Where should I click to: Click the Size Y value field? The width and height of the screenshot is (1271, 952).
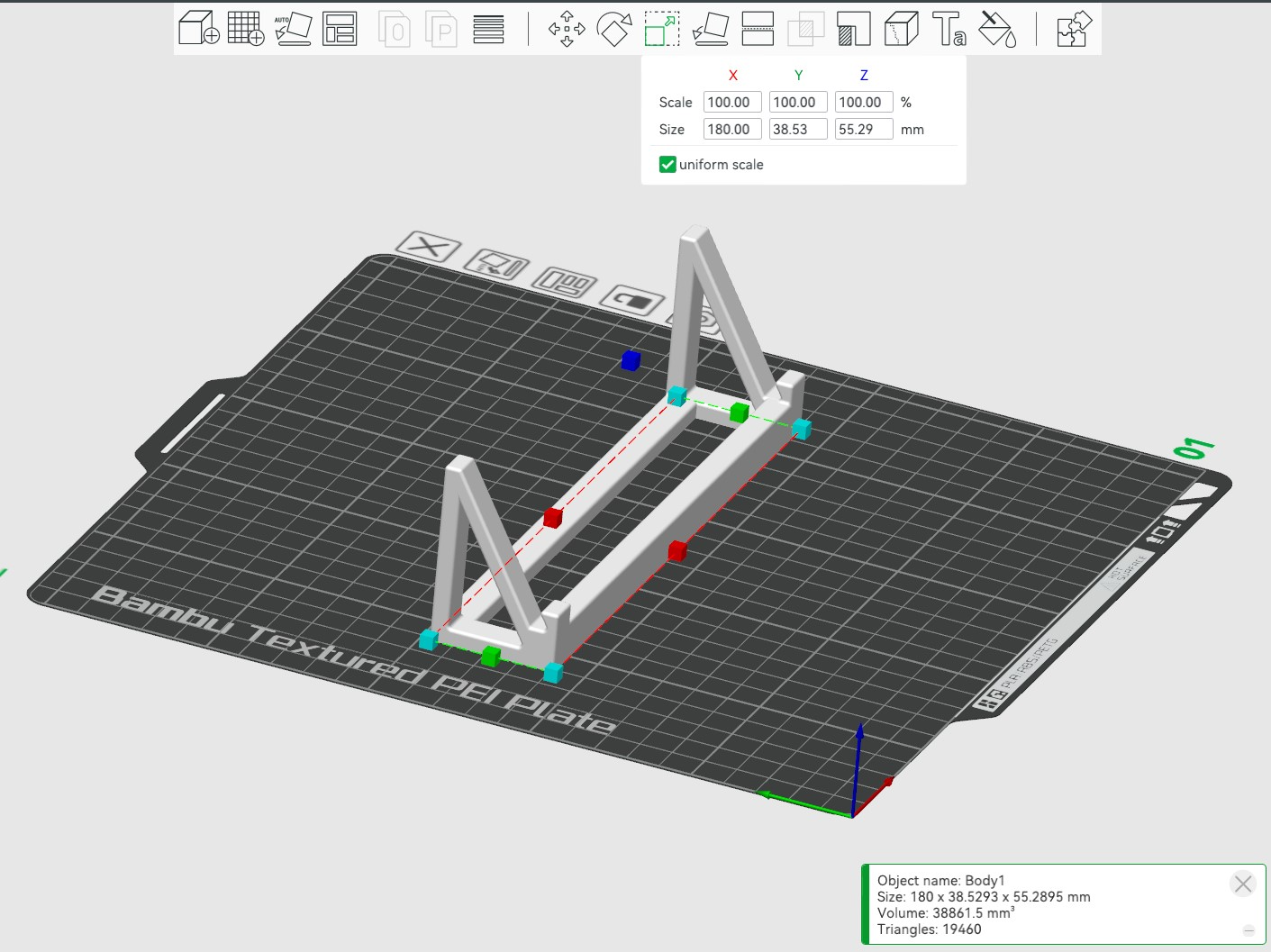coord(798,130)
